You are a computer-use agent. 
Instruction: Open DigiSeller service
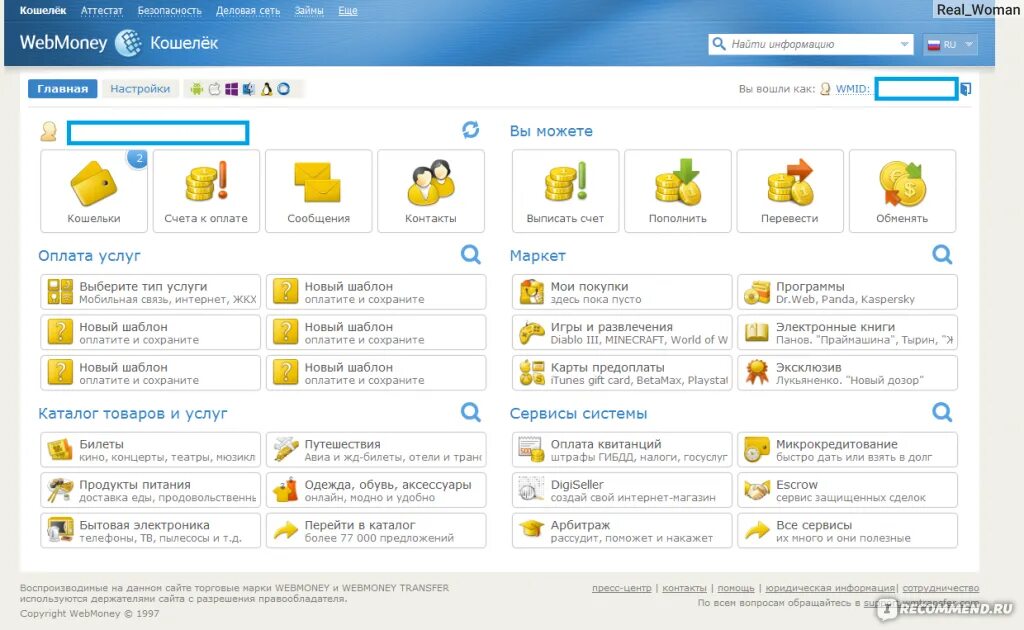click(x=622, y=490)
